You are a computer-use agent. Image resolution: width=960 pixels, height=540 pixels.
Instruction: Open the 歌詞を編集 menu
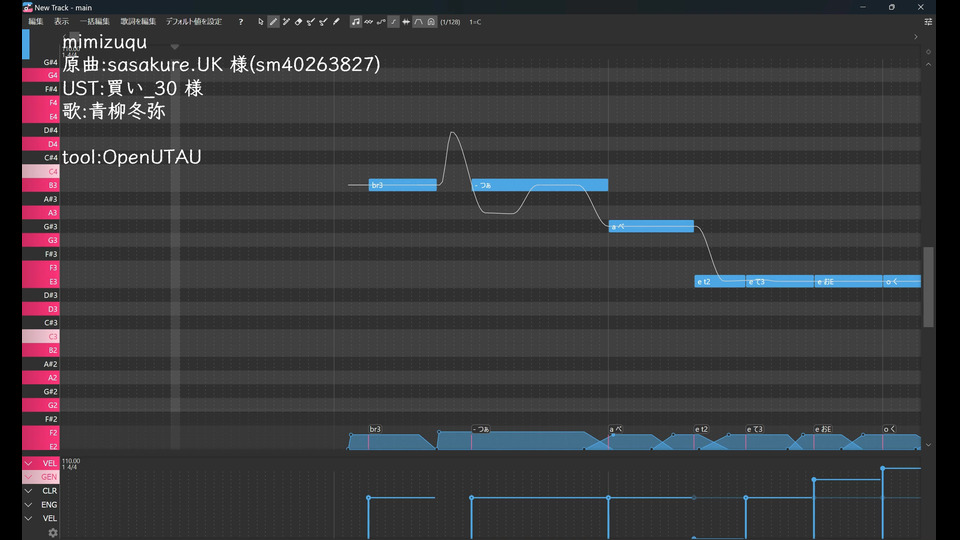[x=138, y=21]
